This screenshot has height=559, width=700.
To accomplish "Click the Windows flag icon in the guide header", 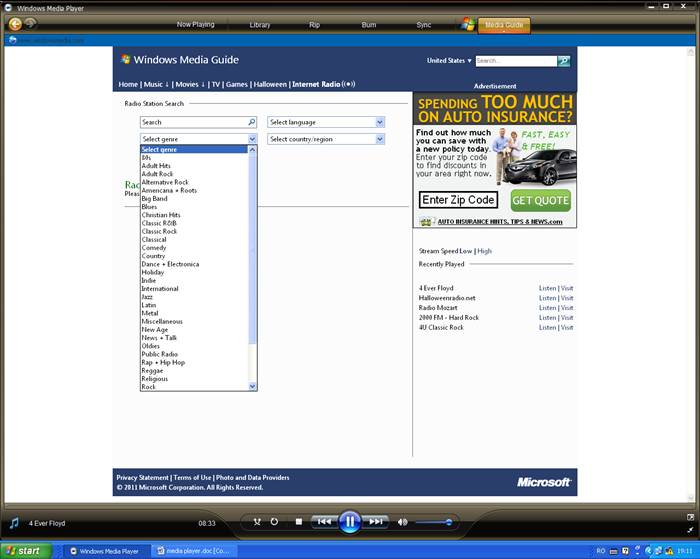I will tap(125, 59).
